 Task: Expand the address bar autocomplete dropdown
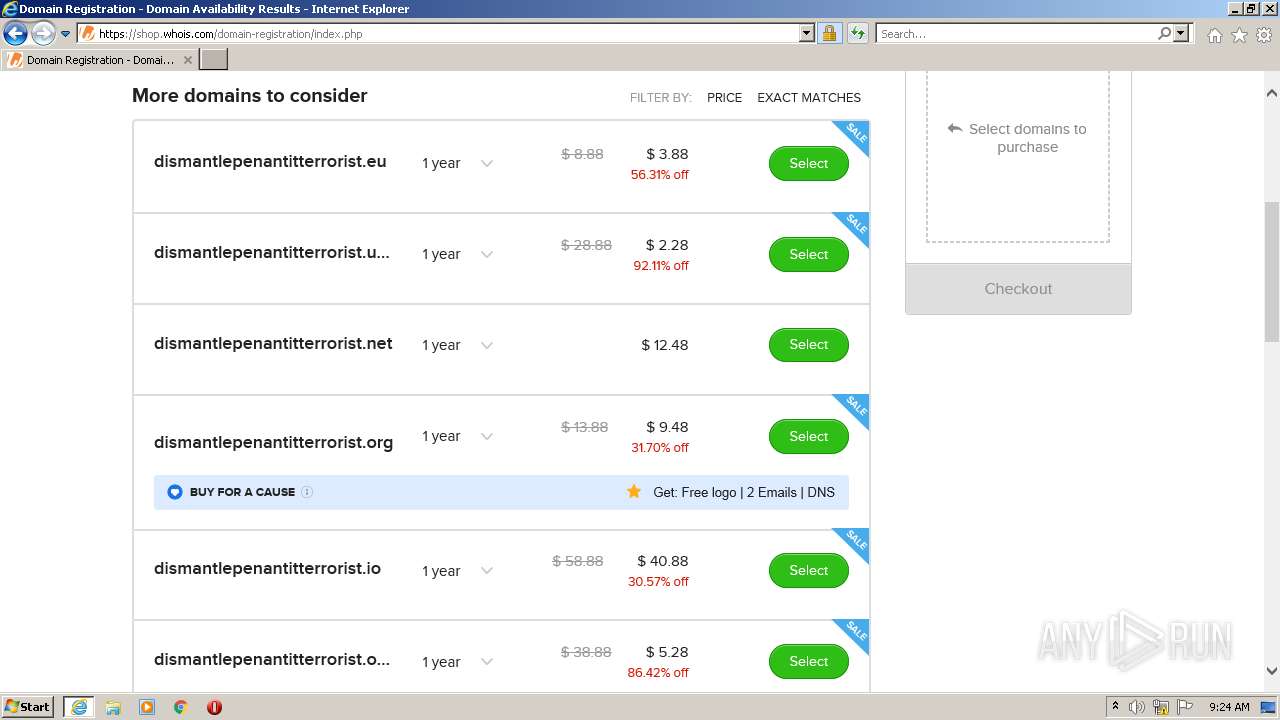point(807,33)
